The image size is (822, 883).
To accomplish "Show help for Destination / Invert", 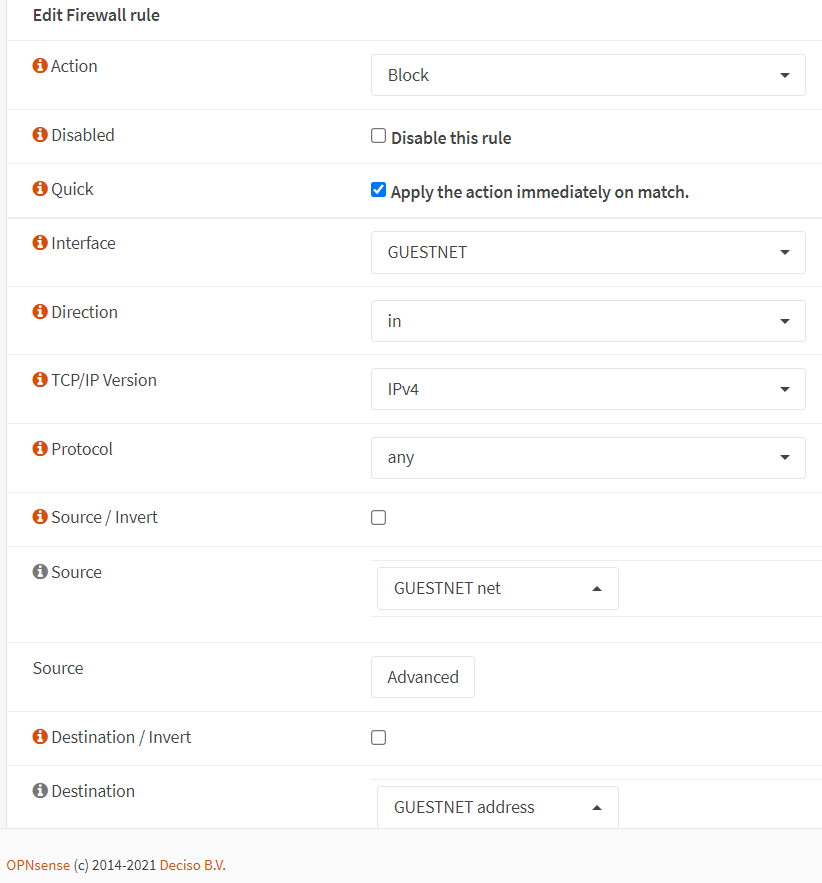I will (x=40, y=737).
